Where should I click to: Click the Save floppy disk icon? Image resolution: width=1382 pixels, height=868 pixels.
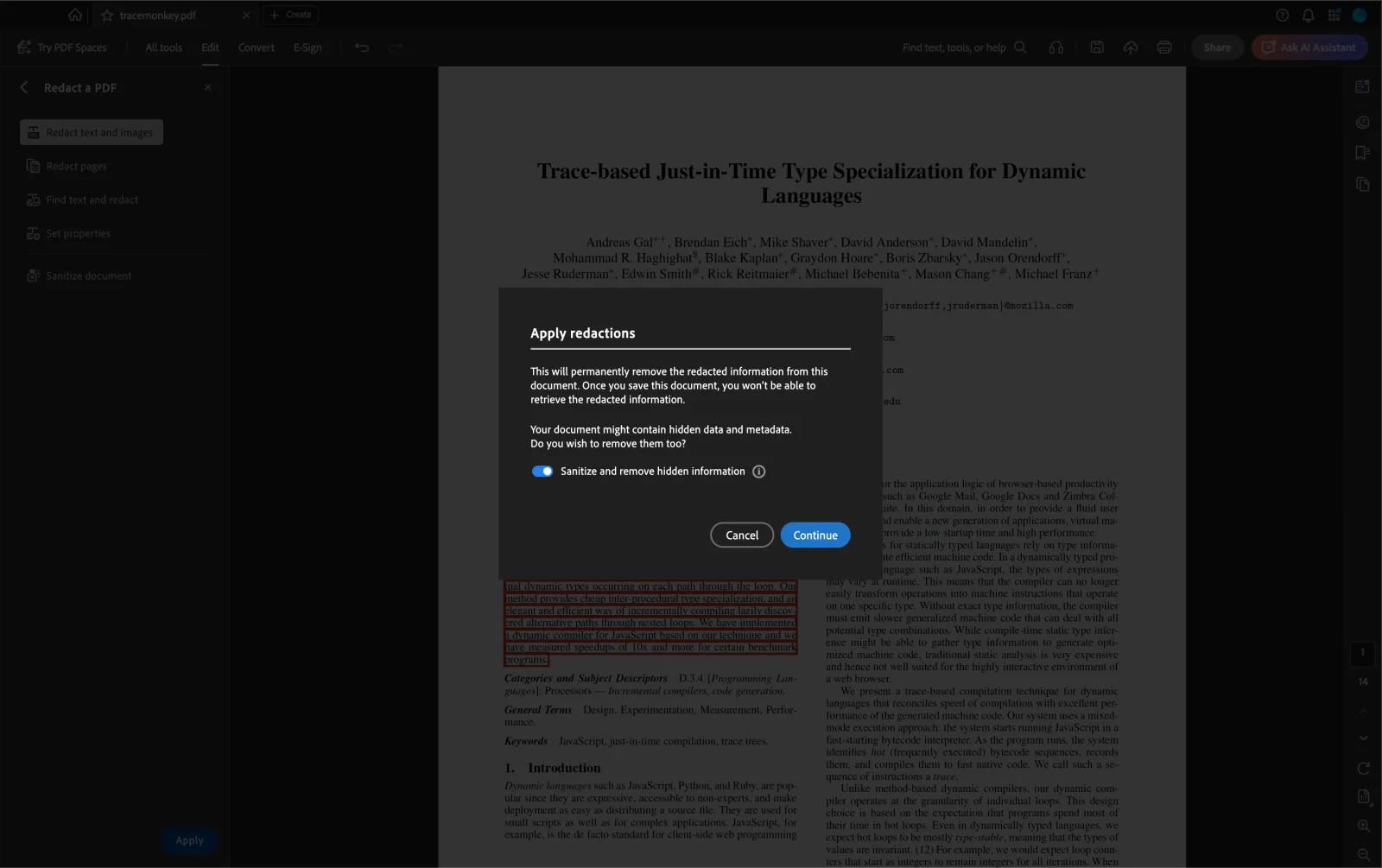point(1097,48)
